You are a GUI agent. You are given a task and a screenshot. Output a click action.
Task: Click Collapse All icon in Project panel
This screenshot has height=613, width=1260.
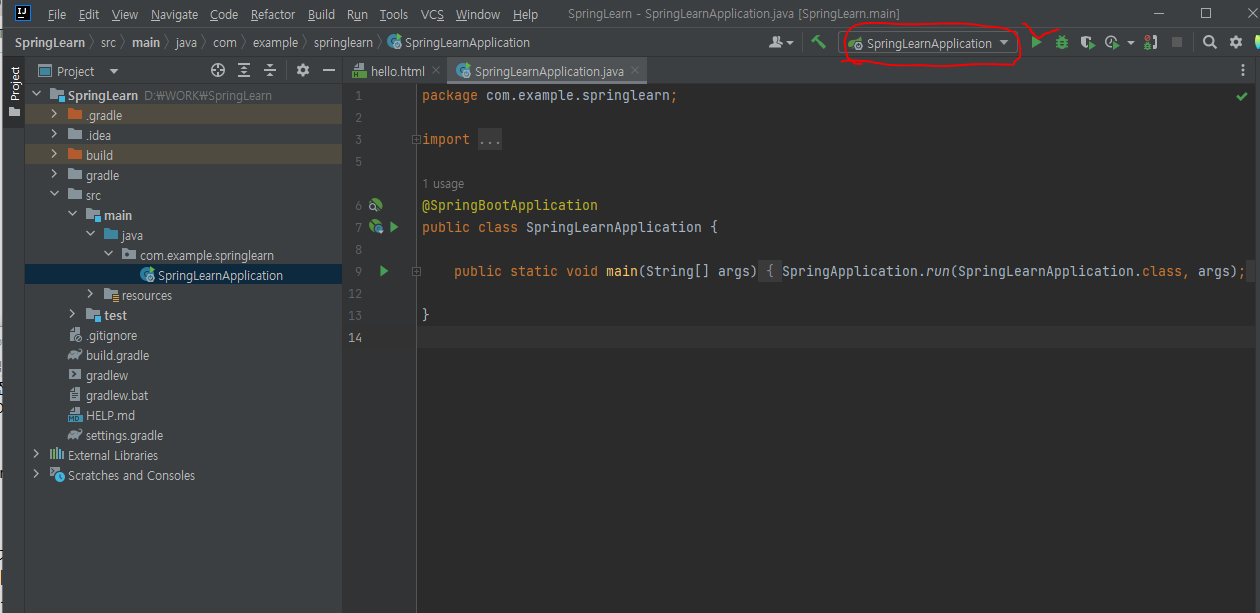coord(271,71)
